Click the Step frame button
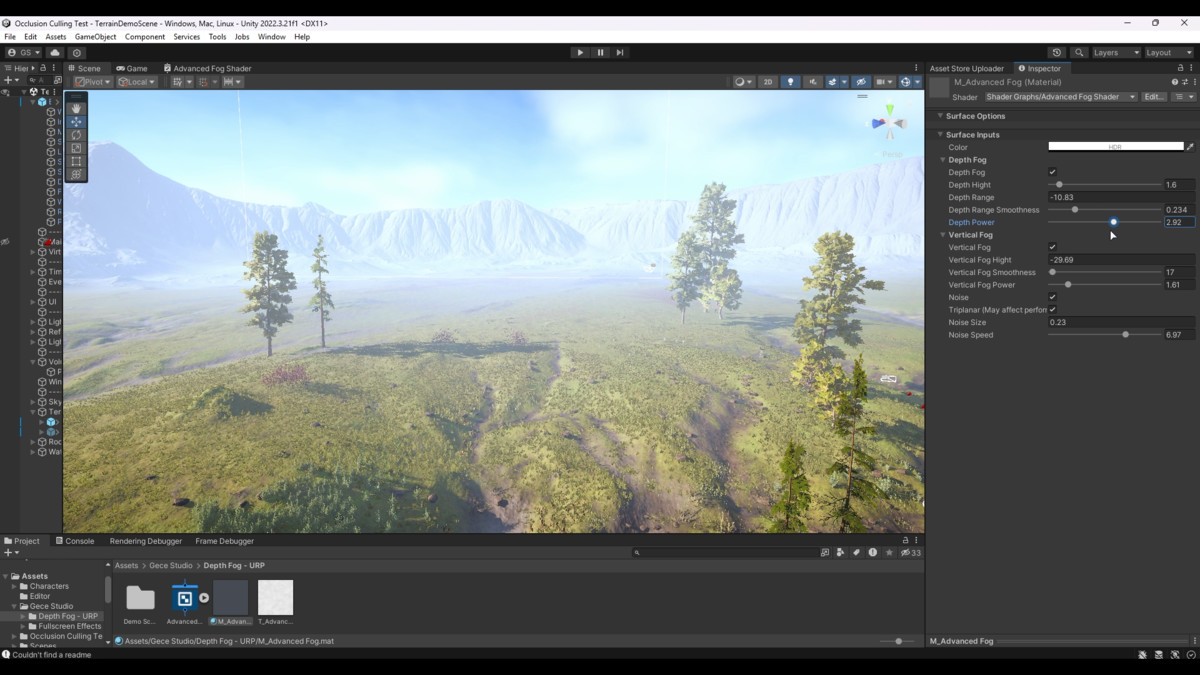The width and height of the screenshot is (1200, 675). (x=620, y=52)
